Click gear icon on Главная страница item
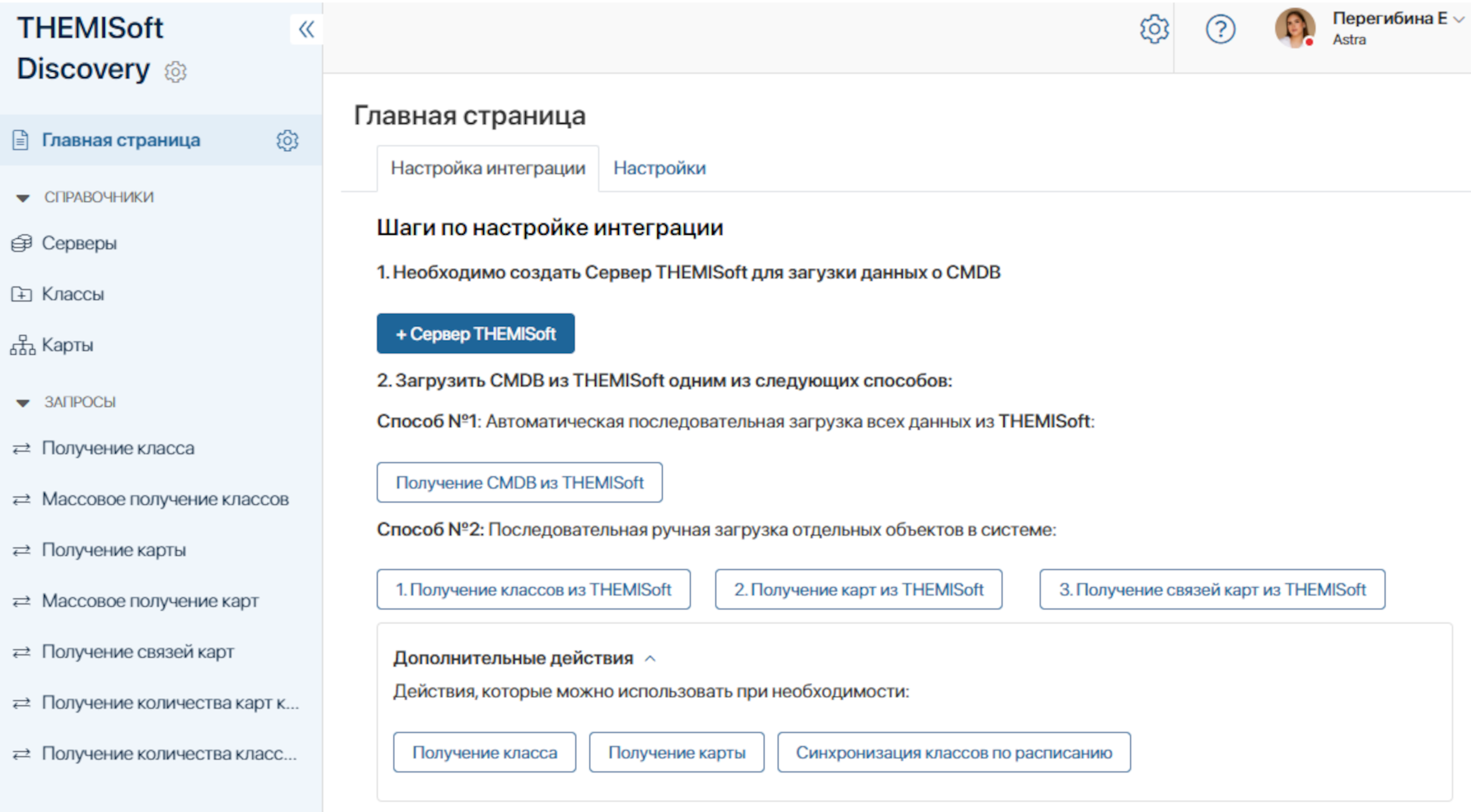This screenshot has width=1471, height=812. [x=287, y=141]
